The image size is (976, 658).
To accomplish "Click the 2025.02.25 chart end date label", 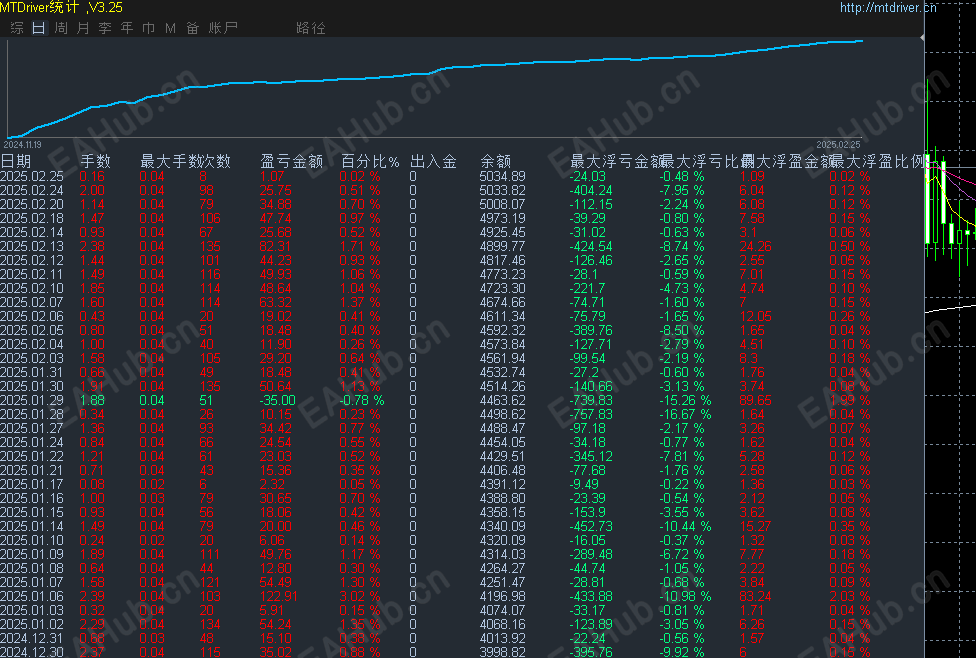I will click(838, 144).
